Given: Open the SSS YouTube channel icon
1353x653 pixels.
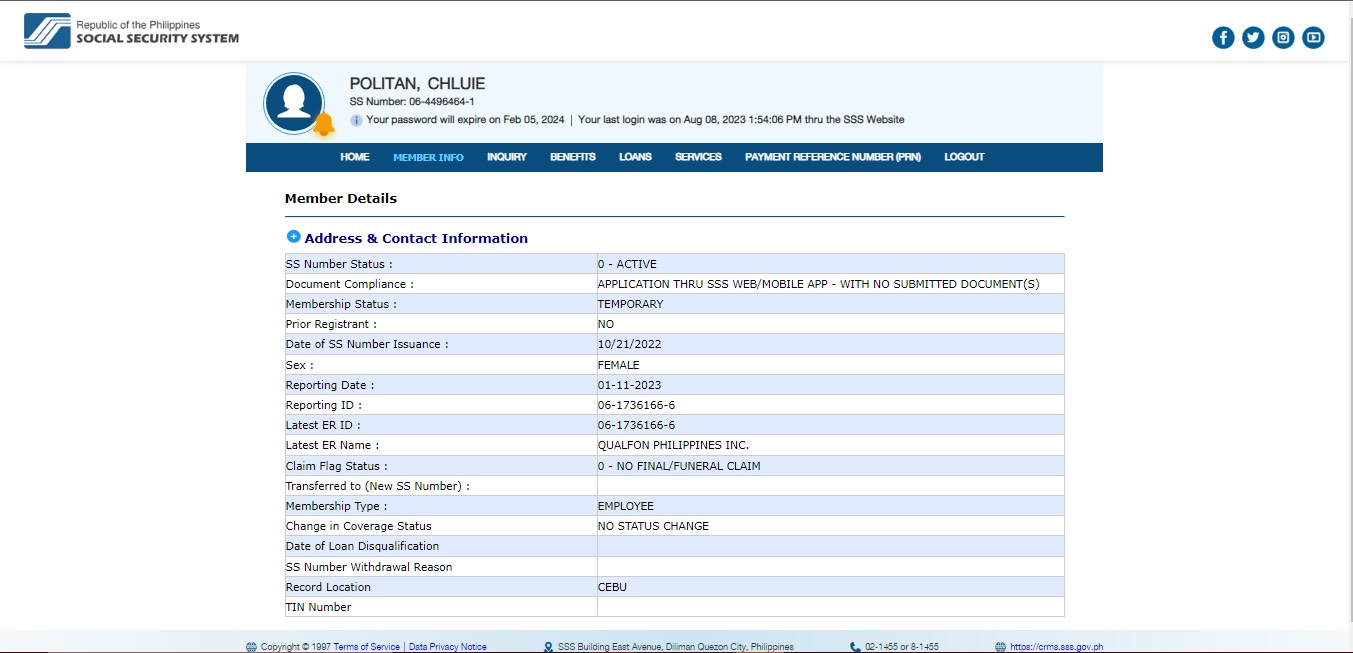Looking at the screenshot, I should click(1313, 38).
